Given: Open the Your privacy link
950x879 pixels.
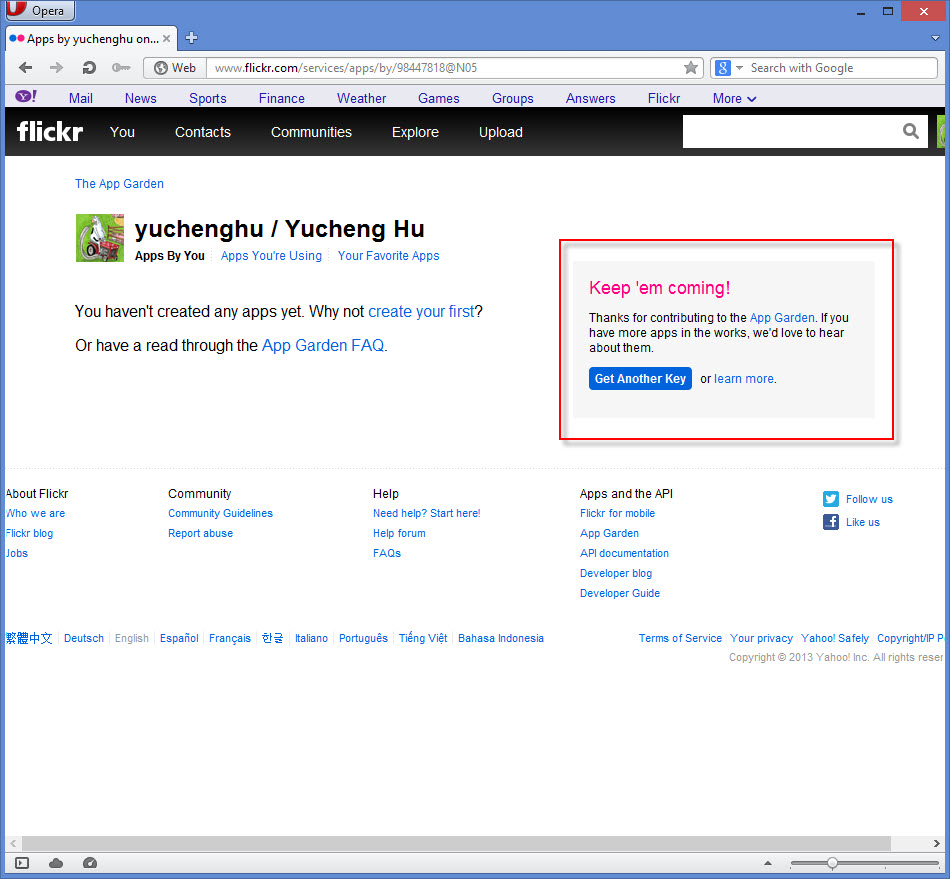Looking at the screenshot, I should pos(762,638).
